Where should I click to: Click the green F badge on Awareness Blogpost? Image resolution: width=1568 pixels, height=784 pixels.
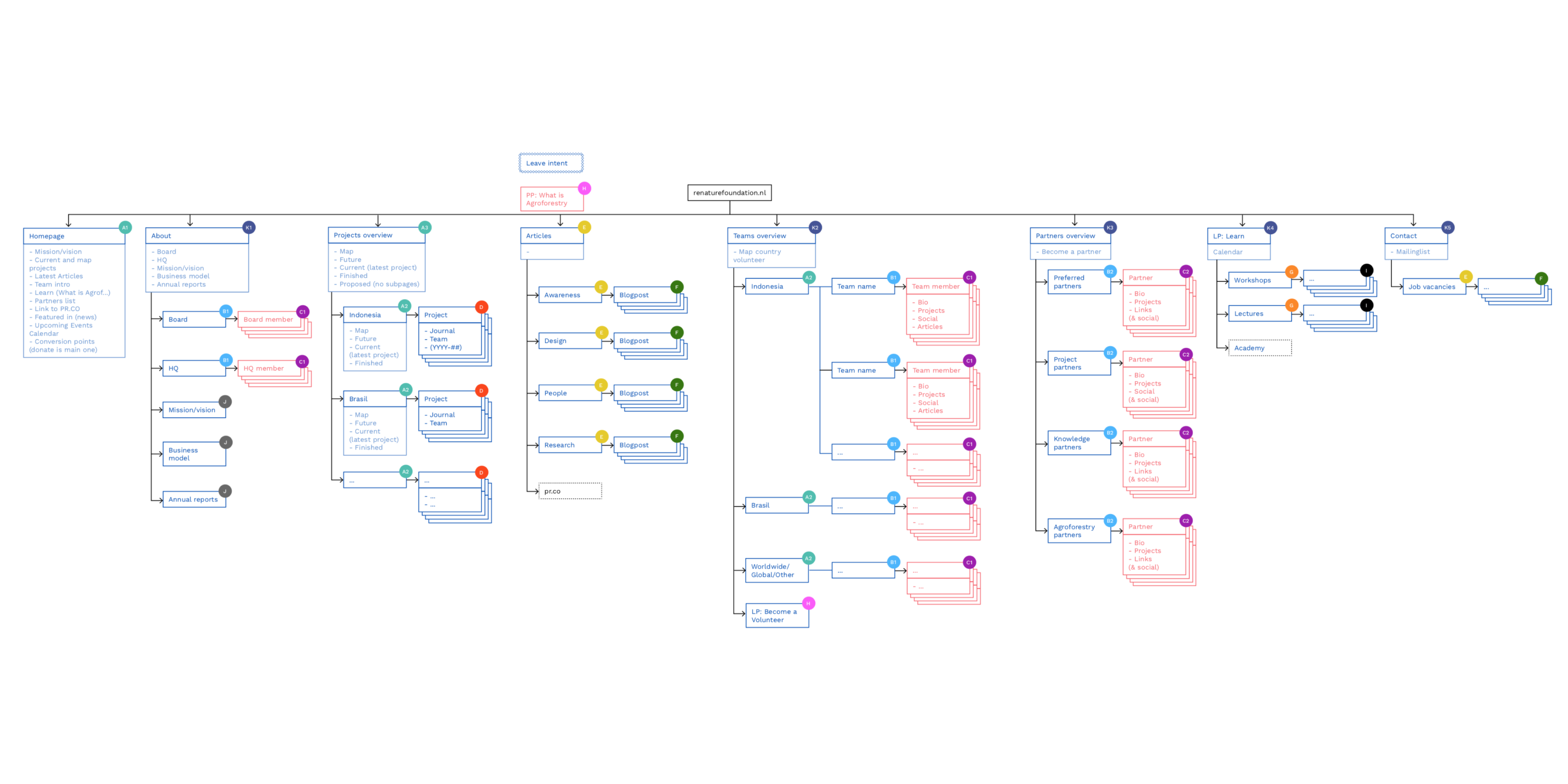coord(677,287)
